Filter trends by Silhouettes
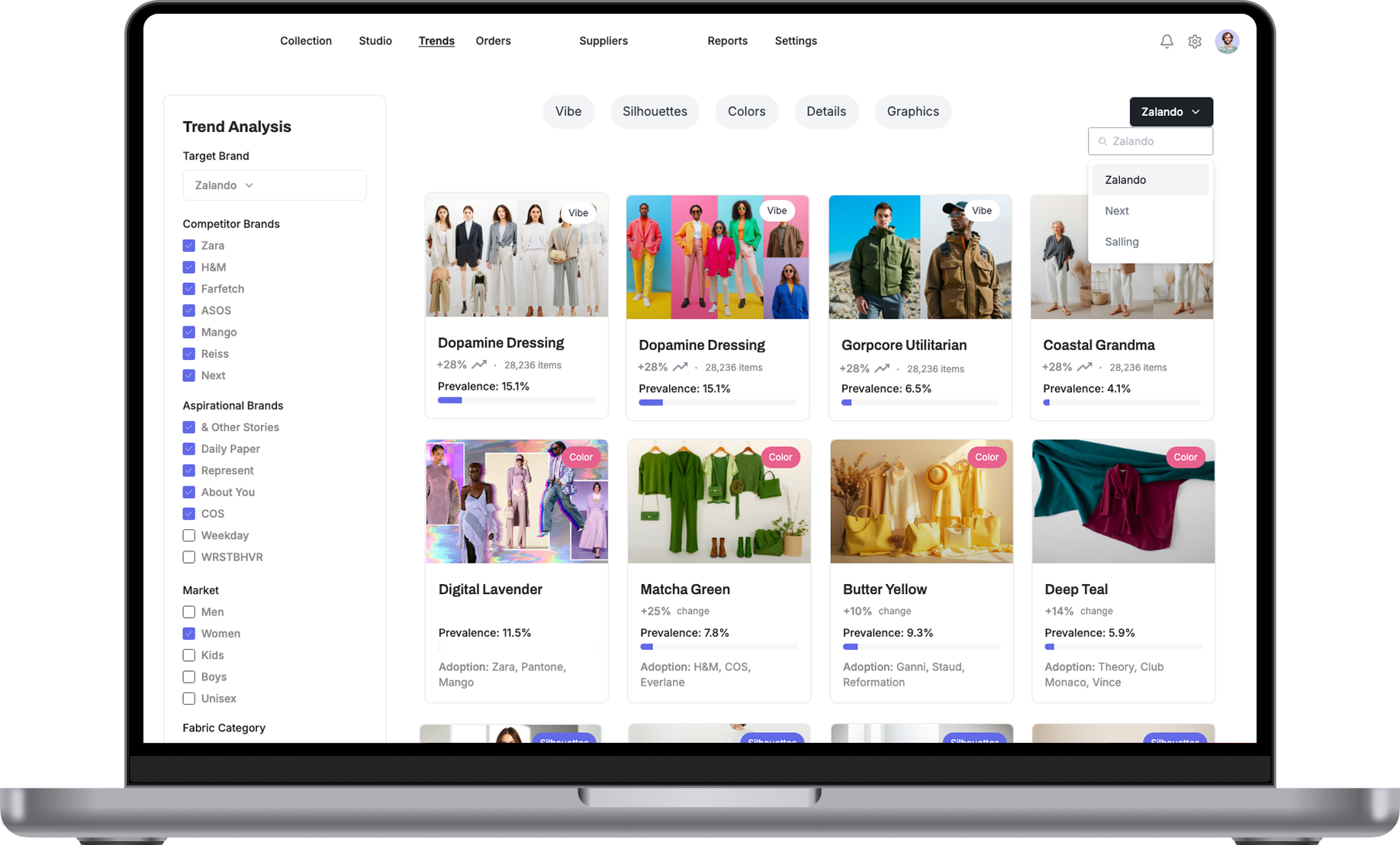 [655, 111]
